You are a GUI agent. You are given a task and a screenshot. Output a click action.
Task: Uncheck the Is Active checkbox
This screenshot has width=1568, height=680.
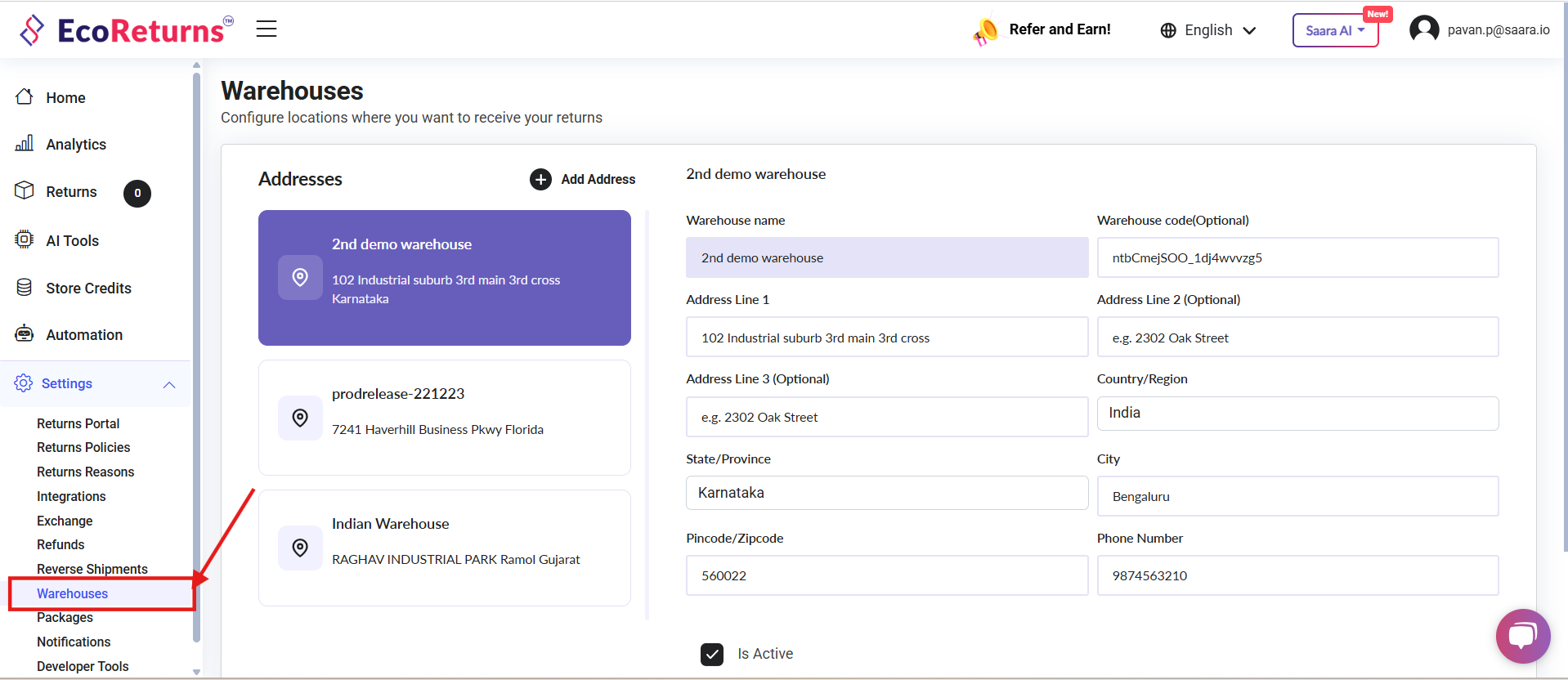coord(712,654)
